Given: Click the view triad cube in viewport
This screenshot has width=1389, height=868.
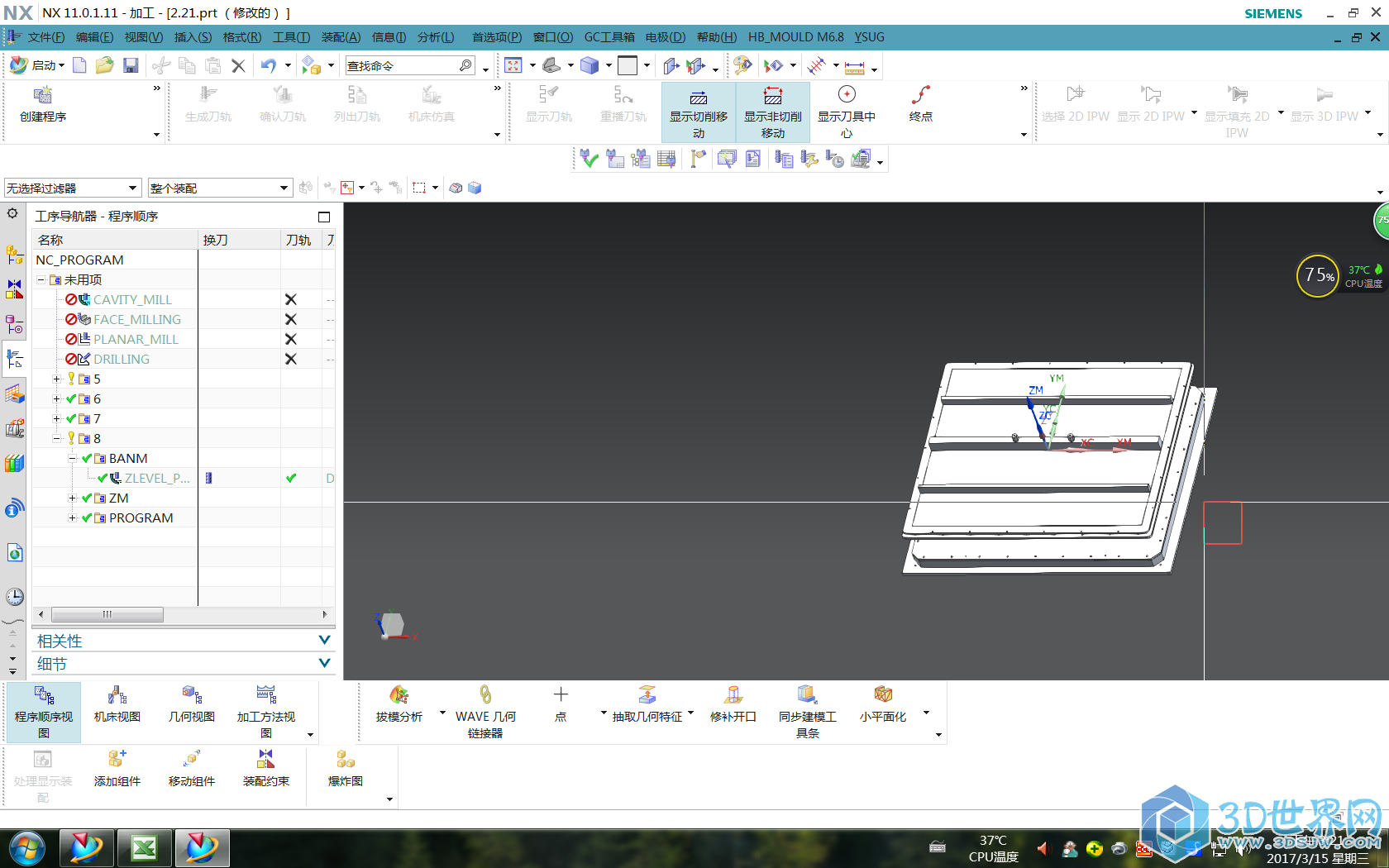Looking at the screenshot, I should click(391, 625).
